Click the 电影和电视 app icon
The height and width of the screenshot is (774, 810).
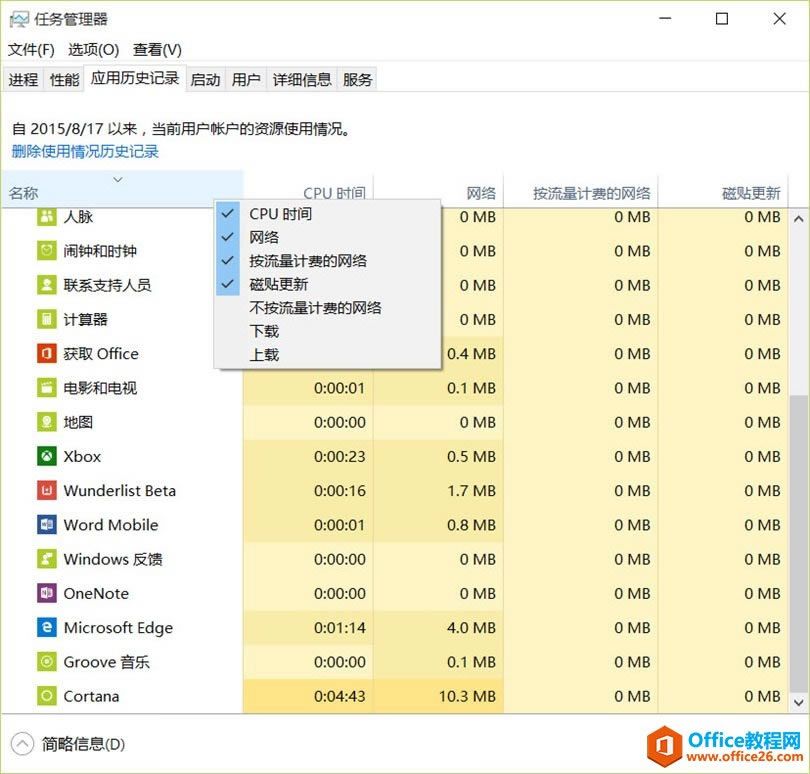pos(46,388)
